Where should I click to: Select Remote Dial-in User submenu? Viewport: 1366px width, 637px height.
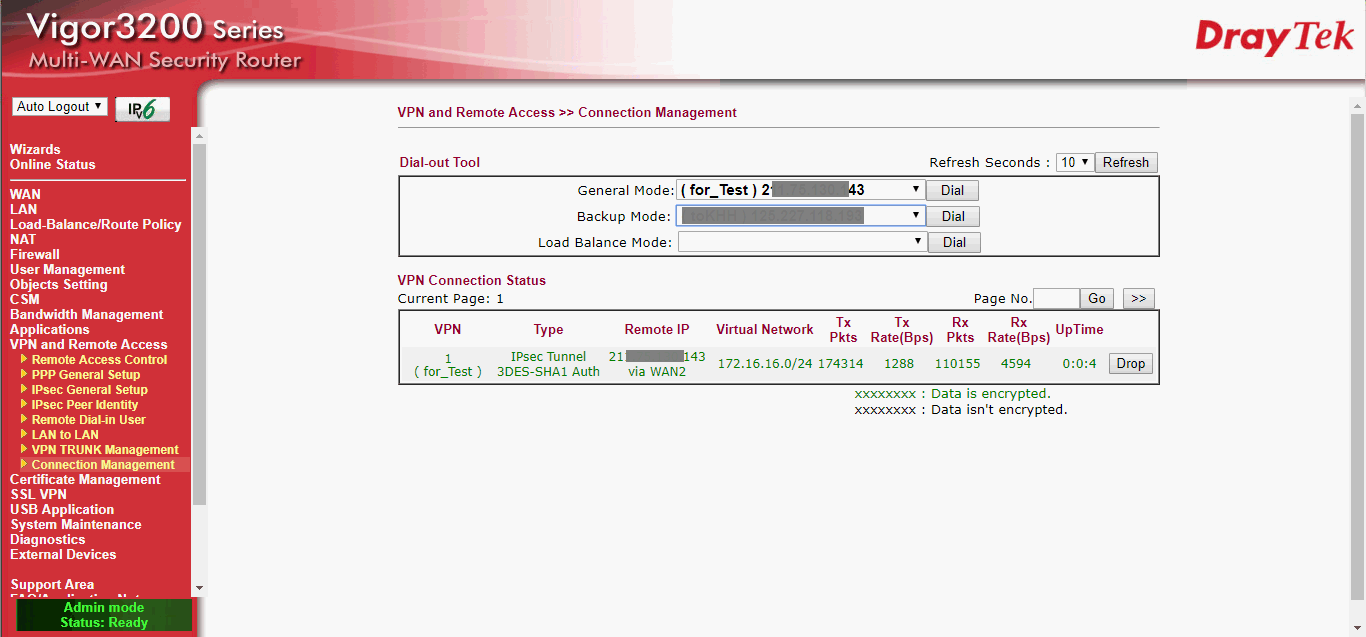point(89,420)
